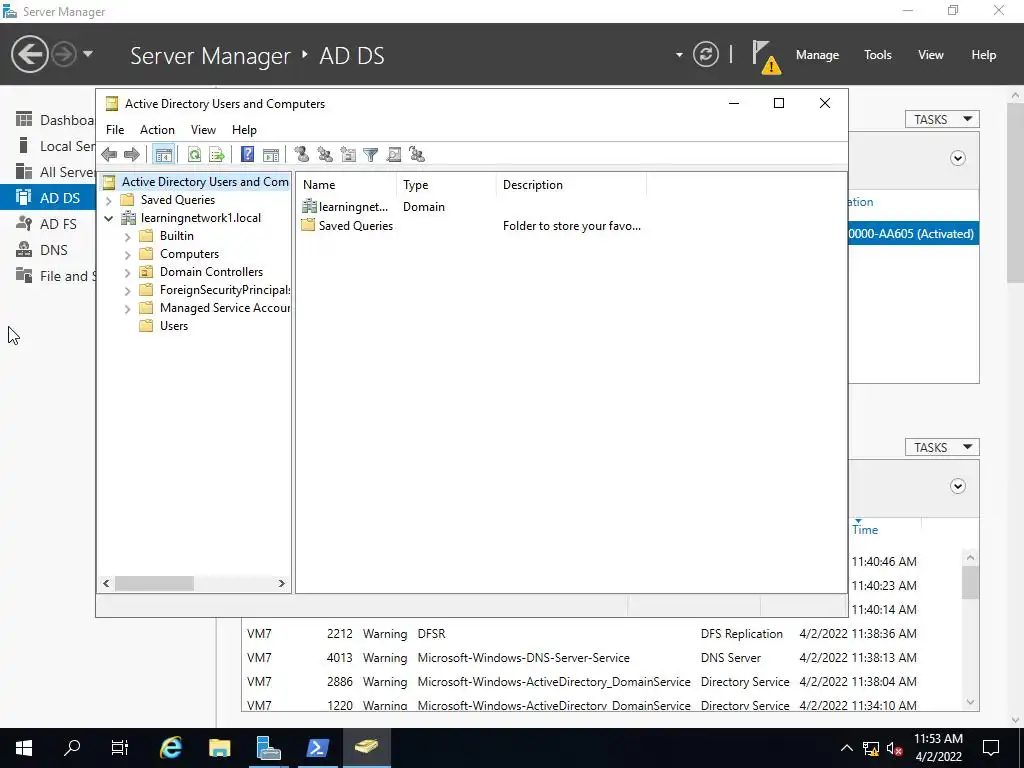Expand Domain Controllers node
This screenshot has width=1024, height=768.
click(128, 272)
